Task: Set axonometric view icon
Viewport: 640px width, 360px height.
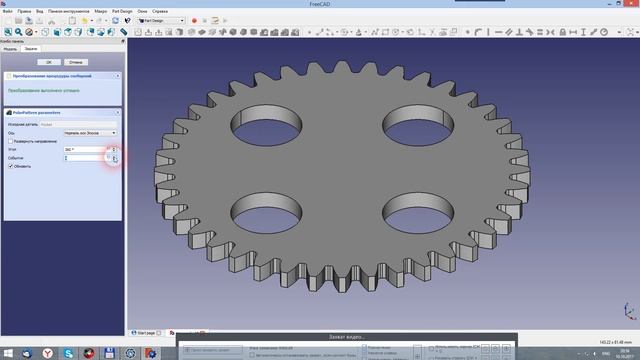Action: [x=45, y=32]
